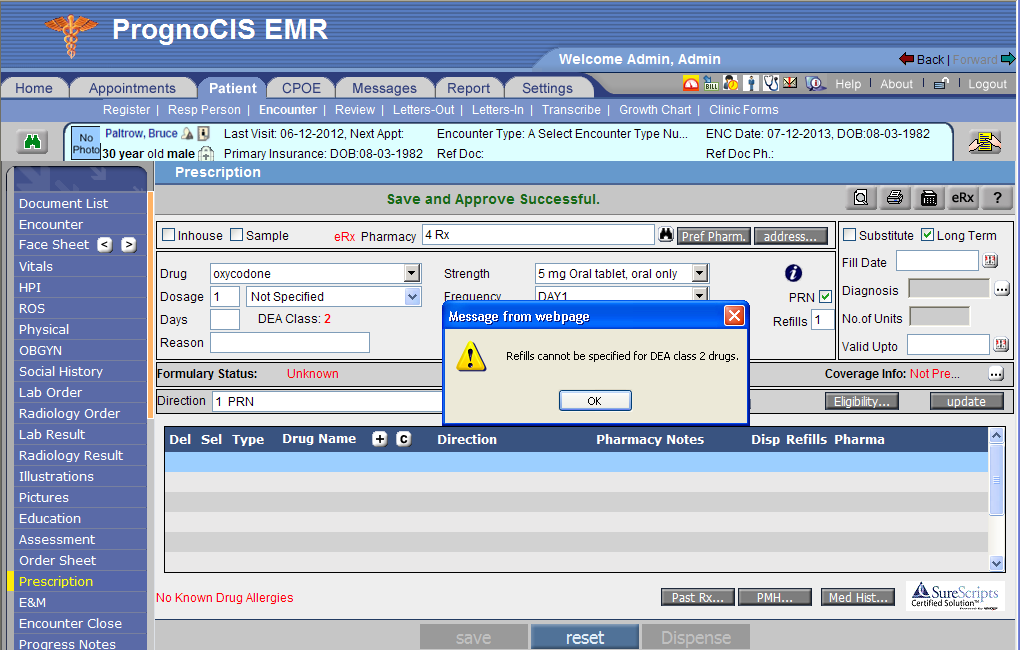Switch to the CPOE tab
The image size is (1020, 650).
click(x=301, y=88)
